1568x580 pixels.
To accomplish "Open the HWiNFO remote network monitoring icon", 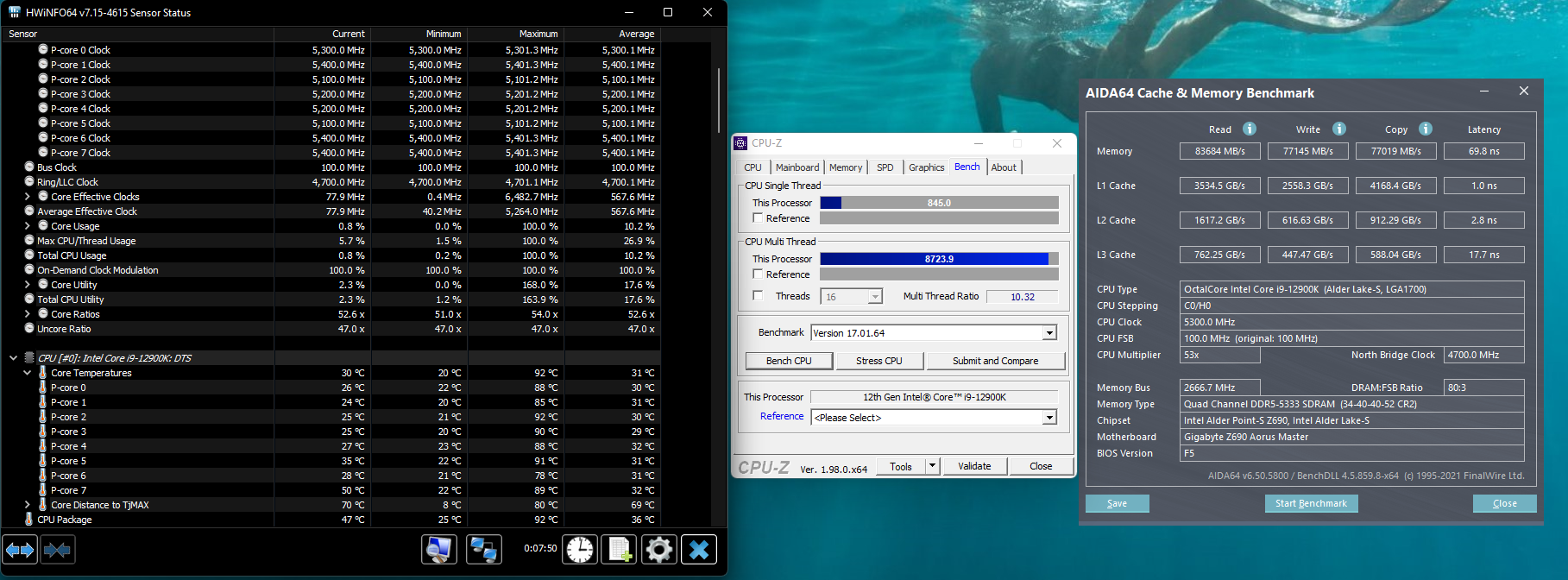I will [x=484, y=549].
